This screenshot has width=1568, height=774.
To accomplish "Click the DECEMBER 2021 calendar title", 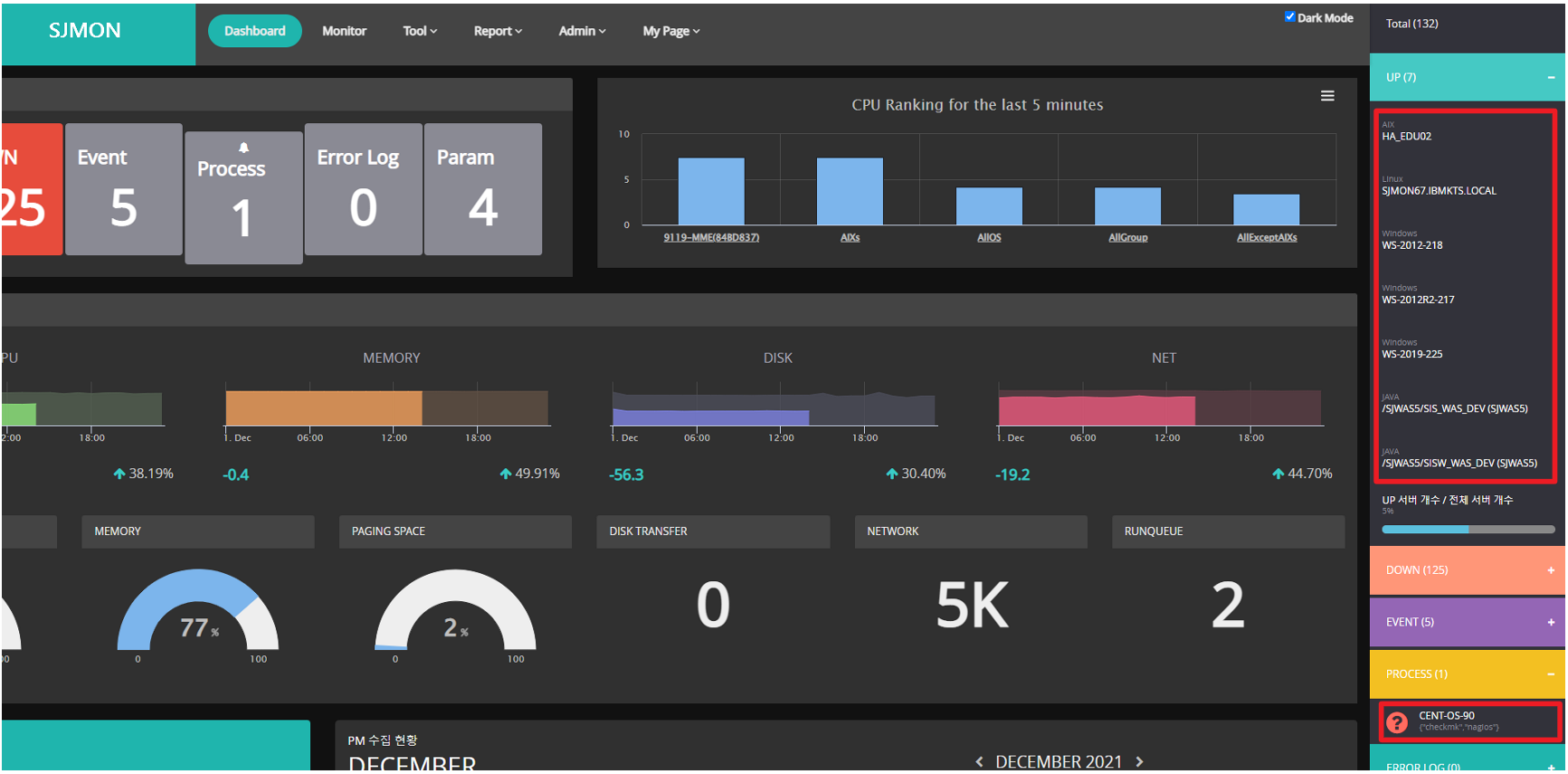I will 1059,762.
